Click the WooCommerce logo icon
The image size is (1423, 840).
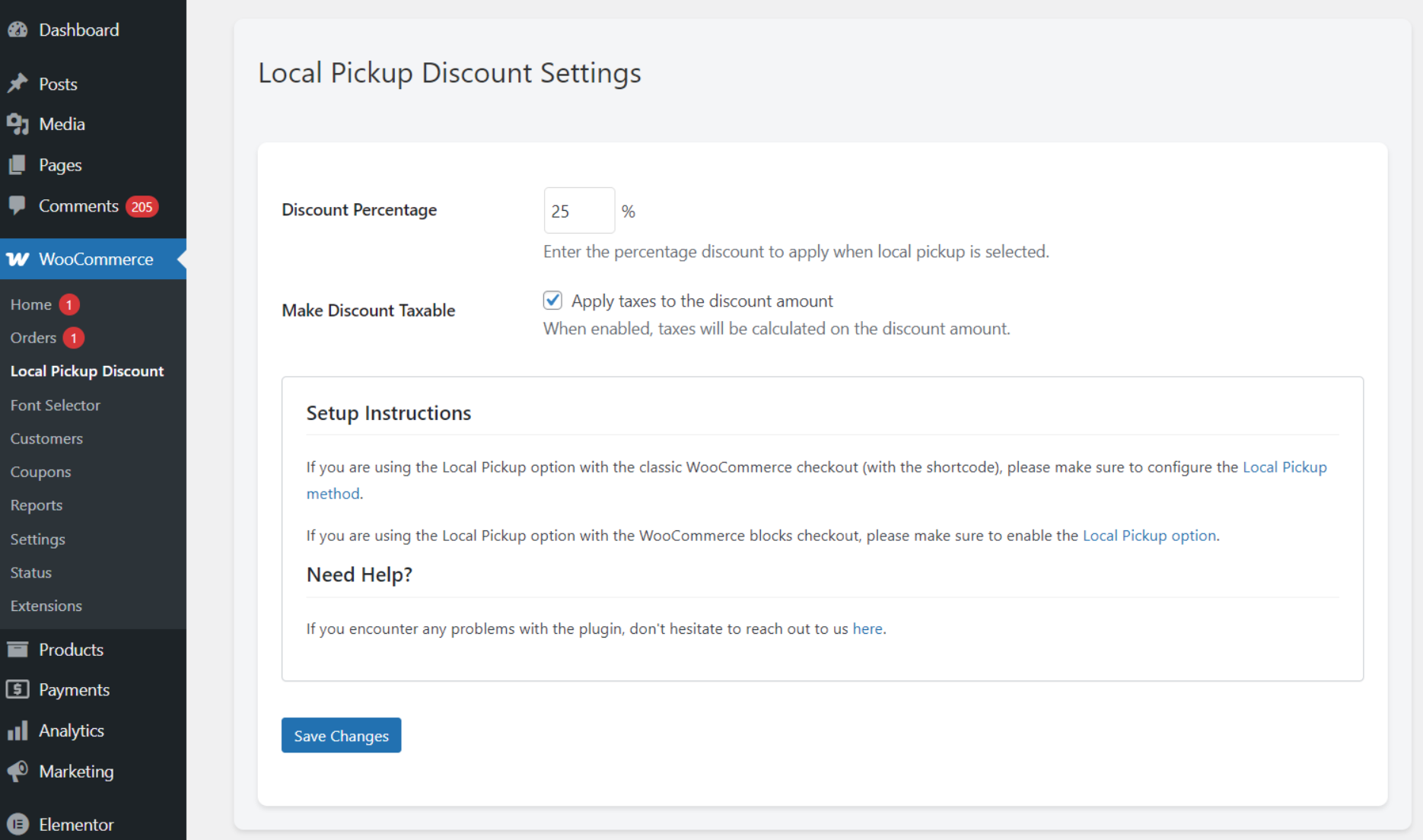[19, 259]
